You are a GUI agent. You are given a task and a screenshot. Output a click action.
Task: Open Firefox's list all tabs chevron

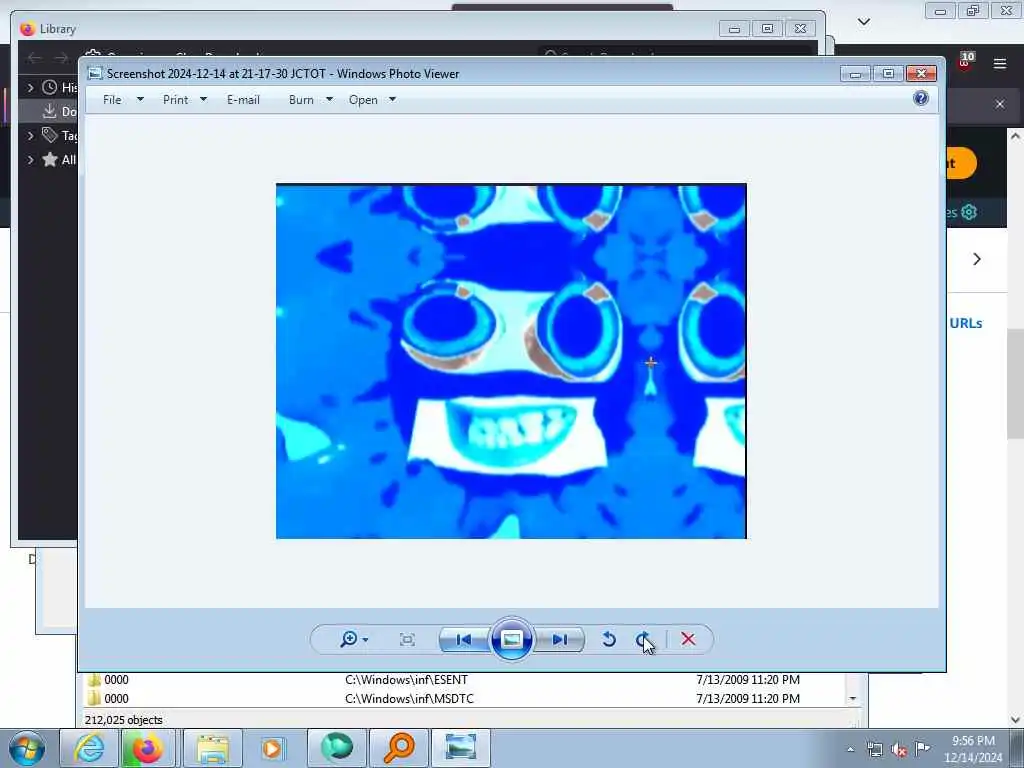pyautogui.click(x=863, y=22)
